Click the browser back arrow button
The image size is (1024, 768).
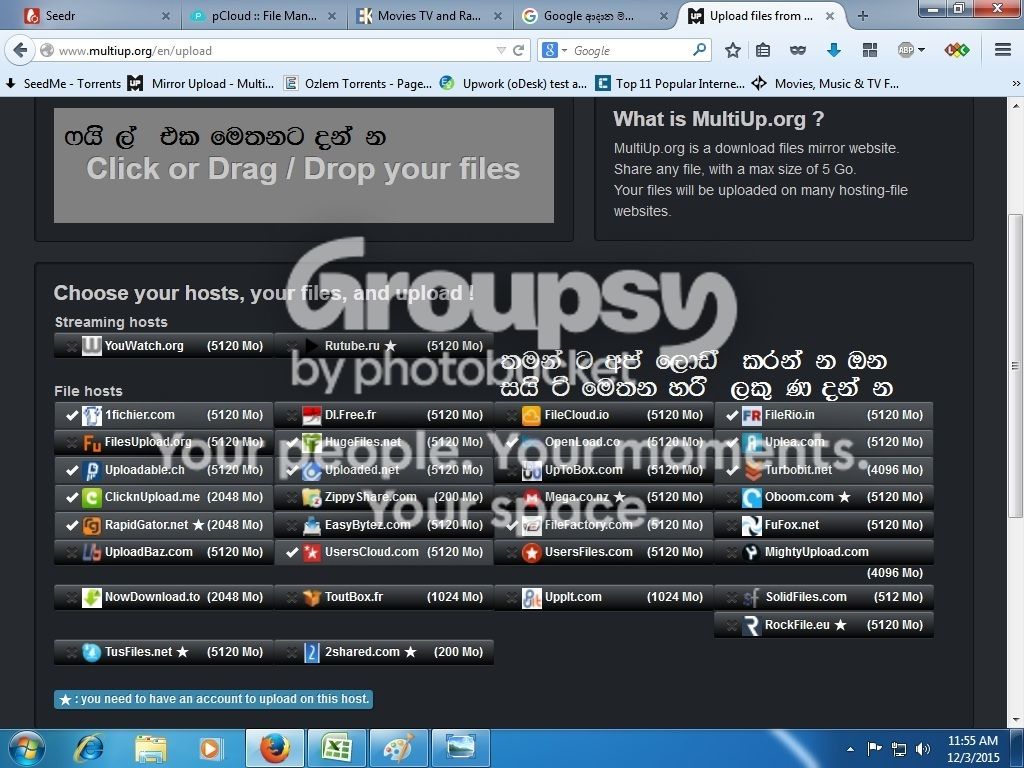(x=20, y=50)
